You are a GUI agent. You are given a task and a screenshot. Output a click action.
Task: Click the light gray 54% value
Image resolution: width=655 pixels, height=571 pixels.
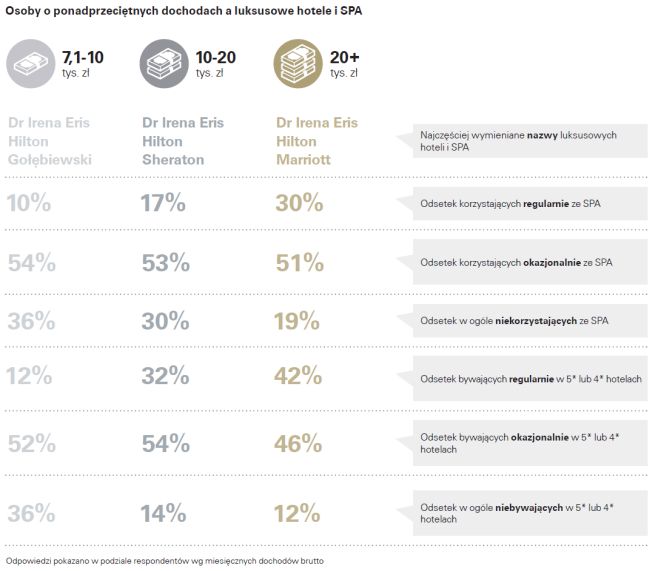pos(30,263)
